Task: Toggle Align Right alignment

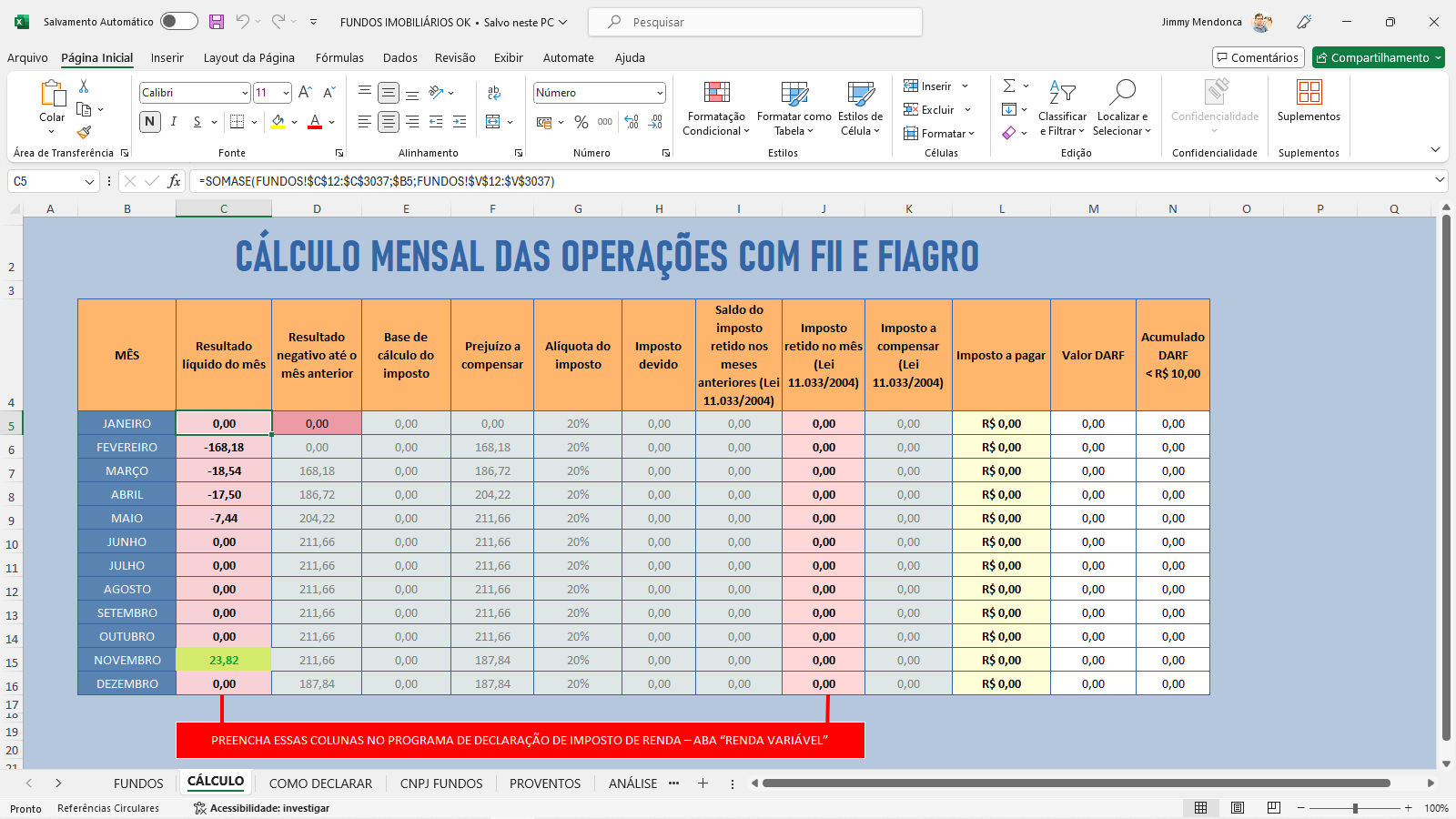Action: click(412, 122)
